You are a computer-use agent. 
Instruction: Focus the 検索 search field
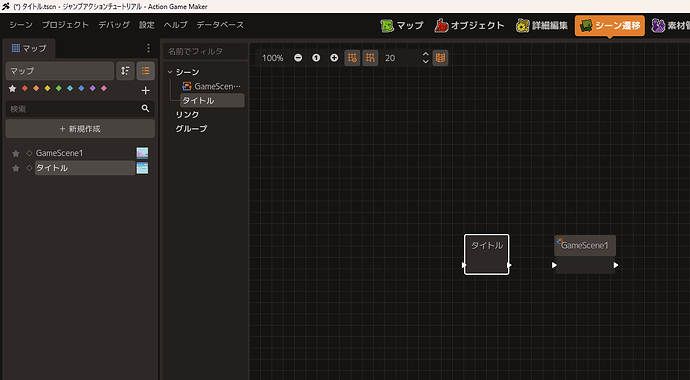(73, 109)
